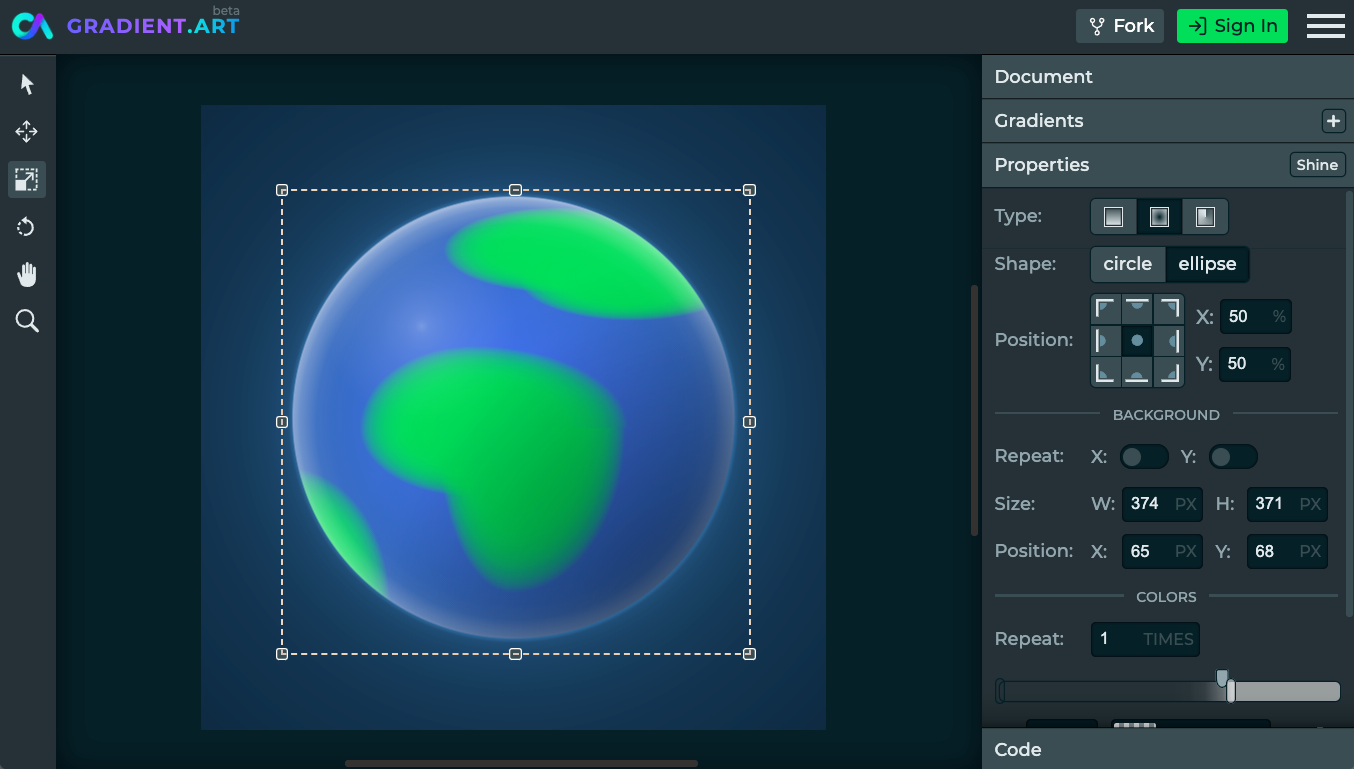This screenshot has height=769, width=1354.
Task: Set gradient type to linear
Action: (x=1113, y=217)
